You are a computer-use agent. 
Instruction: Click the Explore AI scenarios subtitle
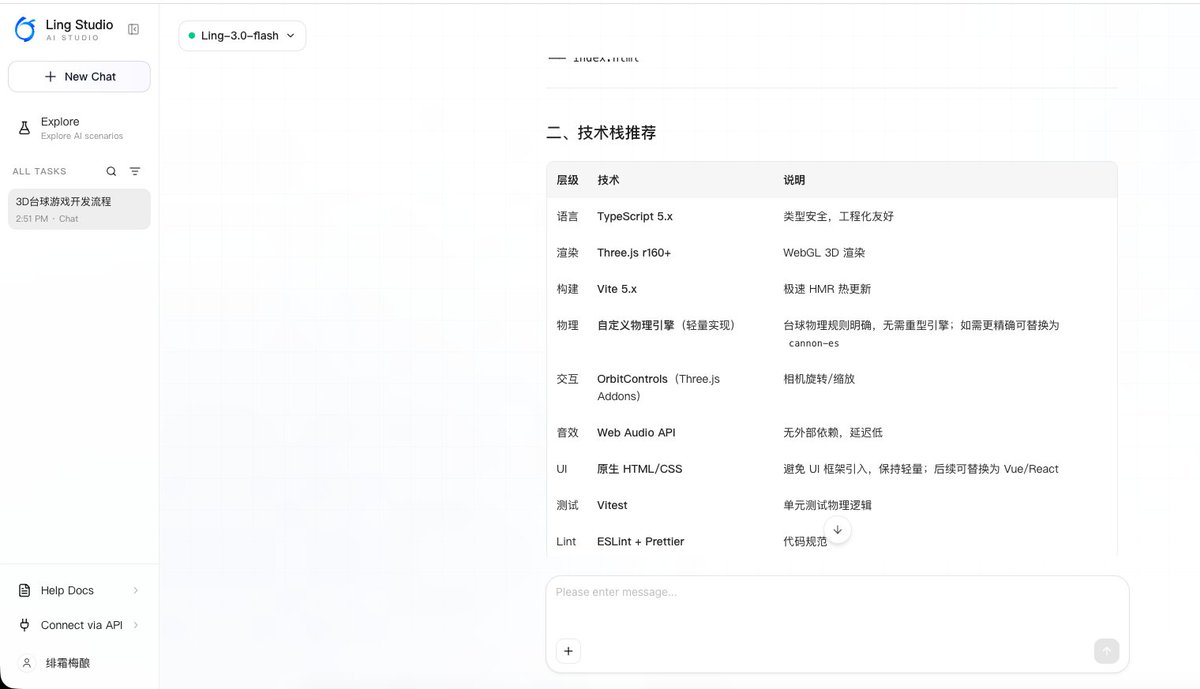(x=82, y=136)
